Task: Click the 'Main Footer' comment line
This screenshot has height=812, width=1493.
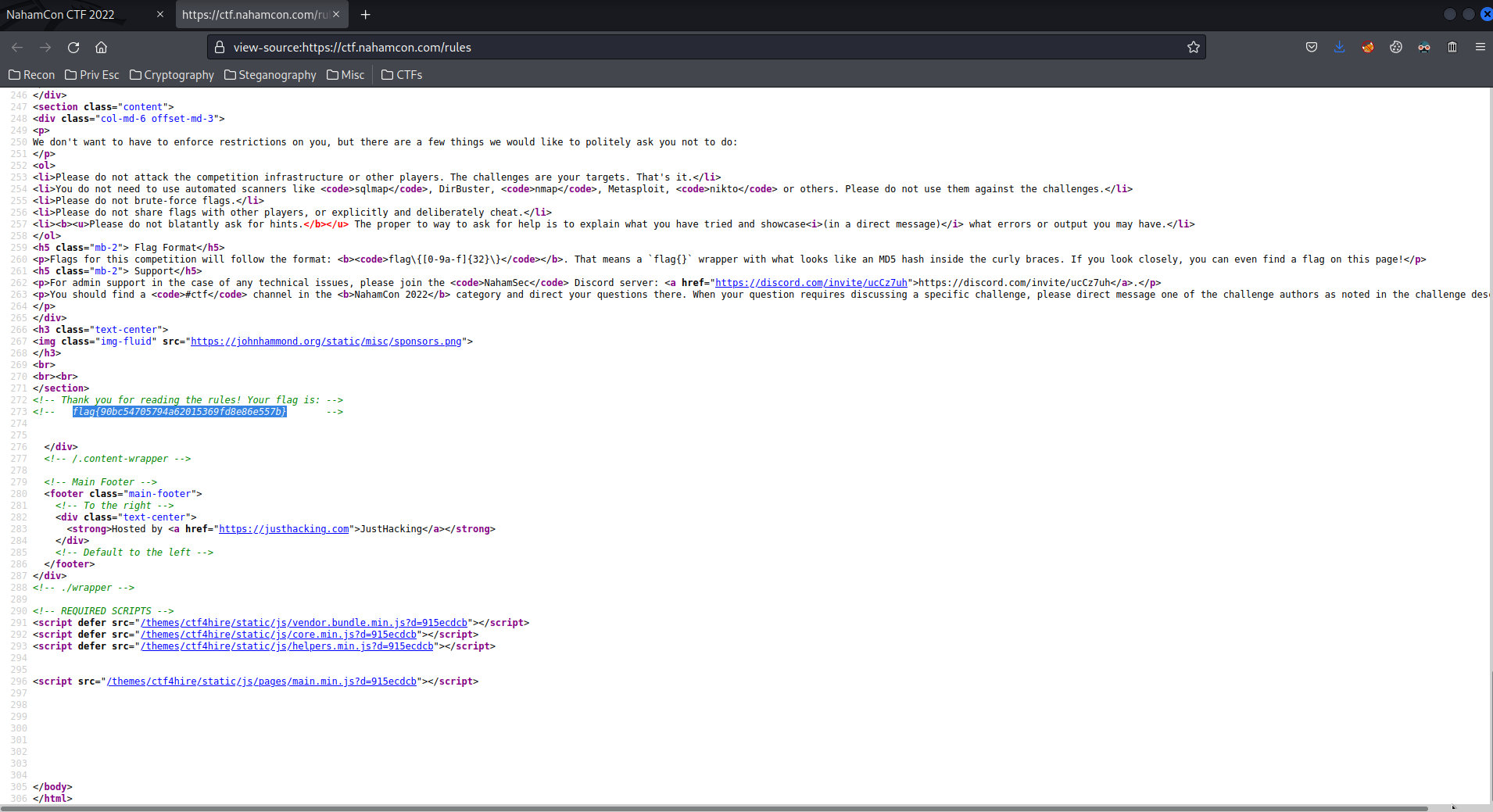Action: click(100, 482)
